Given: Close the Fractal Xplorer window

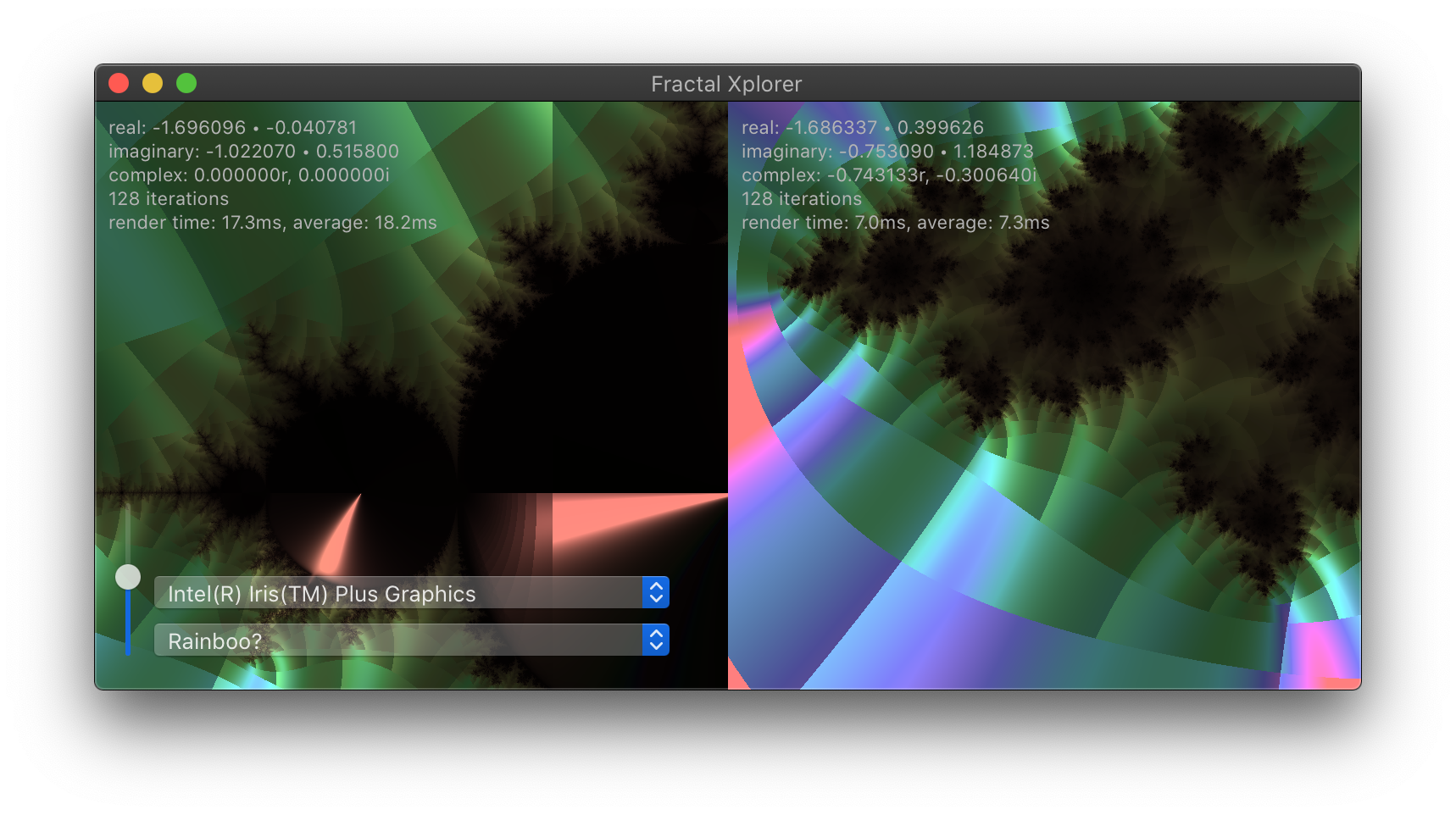Looking at the screenshot, I should [x=119, y=83].
